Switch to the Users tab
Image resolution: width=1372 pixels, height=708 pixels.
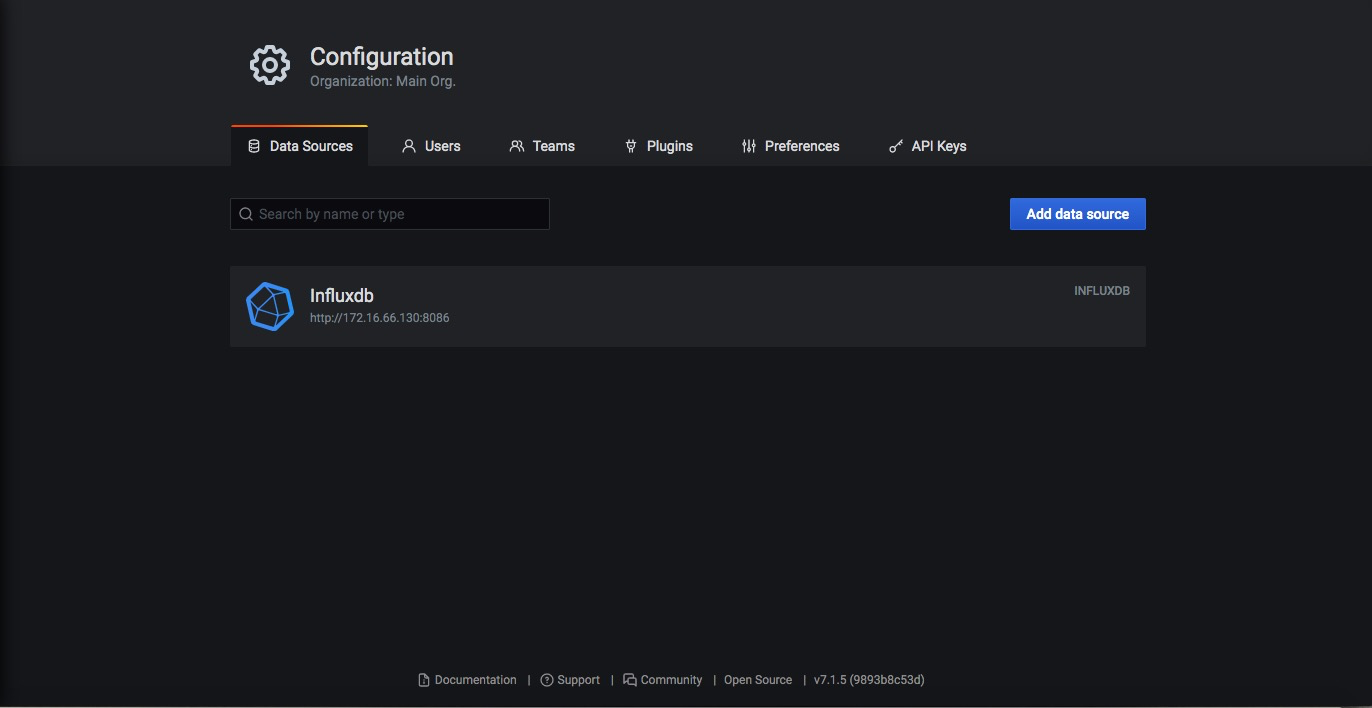[431, 146]
